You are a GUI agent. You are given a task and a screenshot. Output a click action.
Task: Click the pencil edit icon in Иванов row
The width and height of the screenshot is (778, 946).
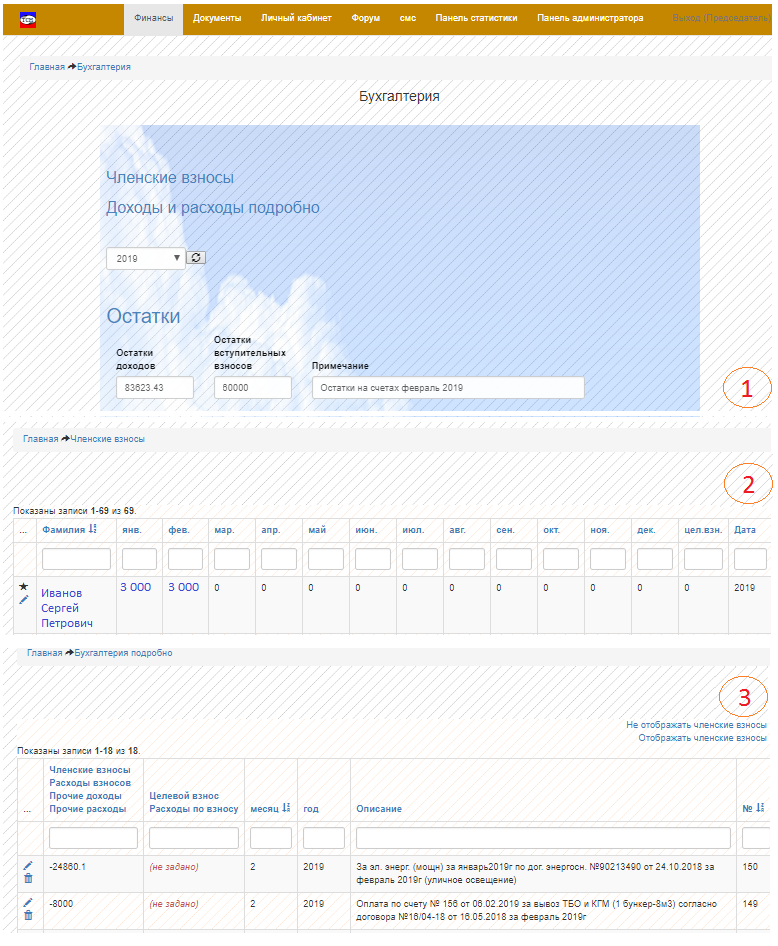point(24,600)
